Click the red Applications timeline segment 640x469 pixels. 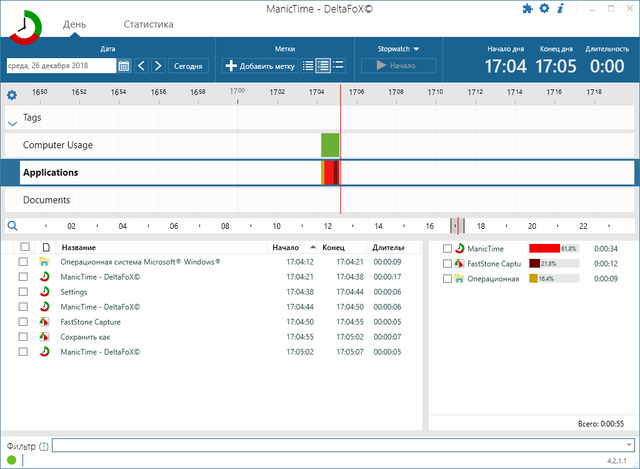(x=330, y=172)
